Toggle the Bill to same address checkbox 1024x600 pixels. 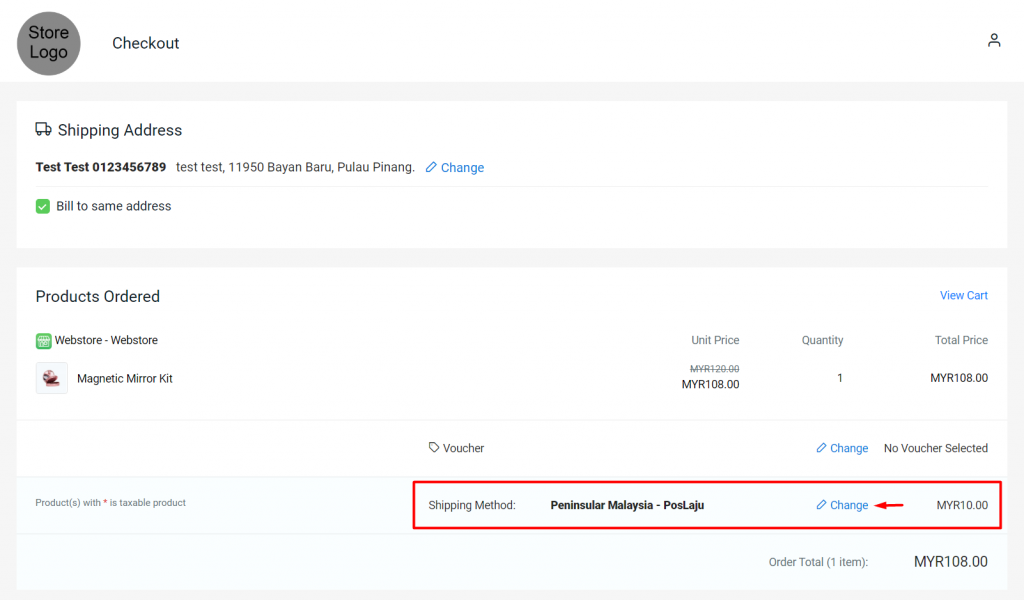click(43, 206)
